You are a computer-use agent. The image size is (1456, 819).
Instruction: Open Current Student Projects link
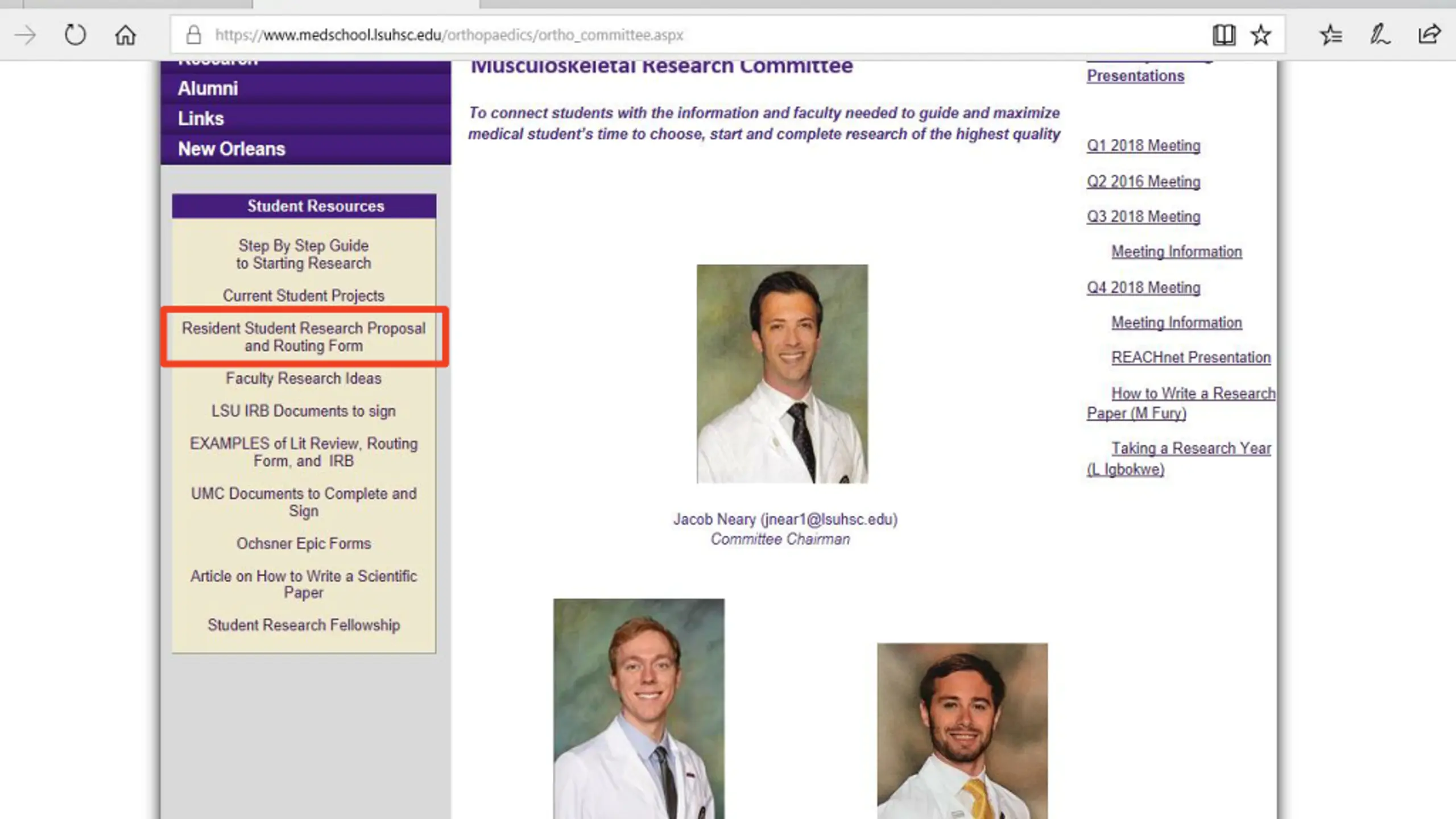(304, 296)
